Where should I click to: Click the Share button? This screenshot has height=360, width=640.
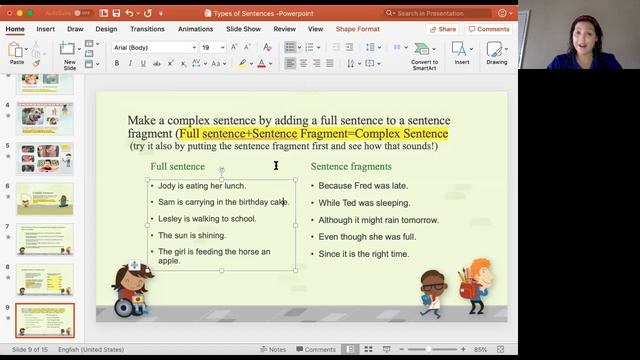point(443,29)
